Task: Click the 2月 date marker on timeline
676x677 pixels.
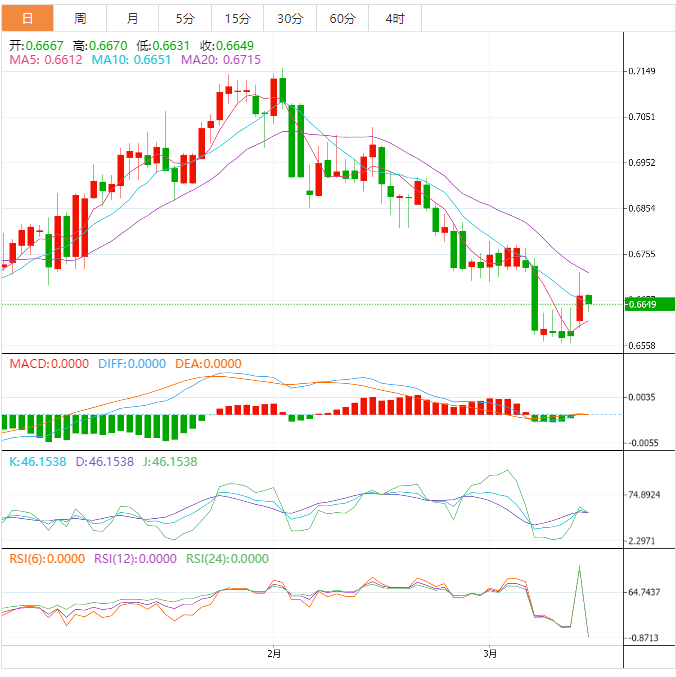Action: click(x=274, y=654)
